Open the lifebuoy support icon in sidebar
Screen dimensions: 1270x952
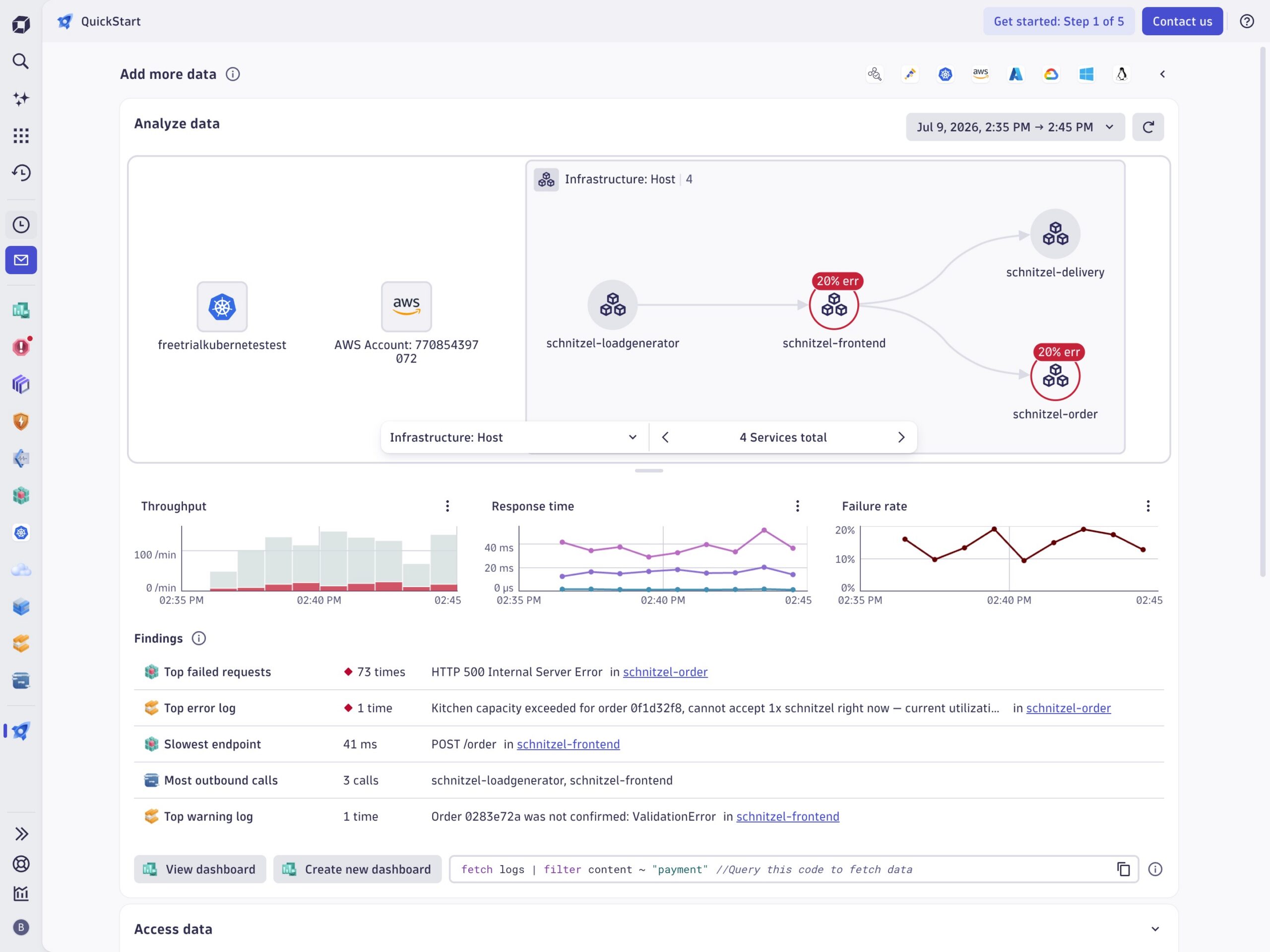[21, 864]
